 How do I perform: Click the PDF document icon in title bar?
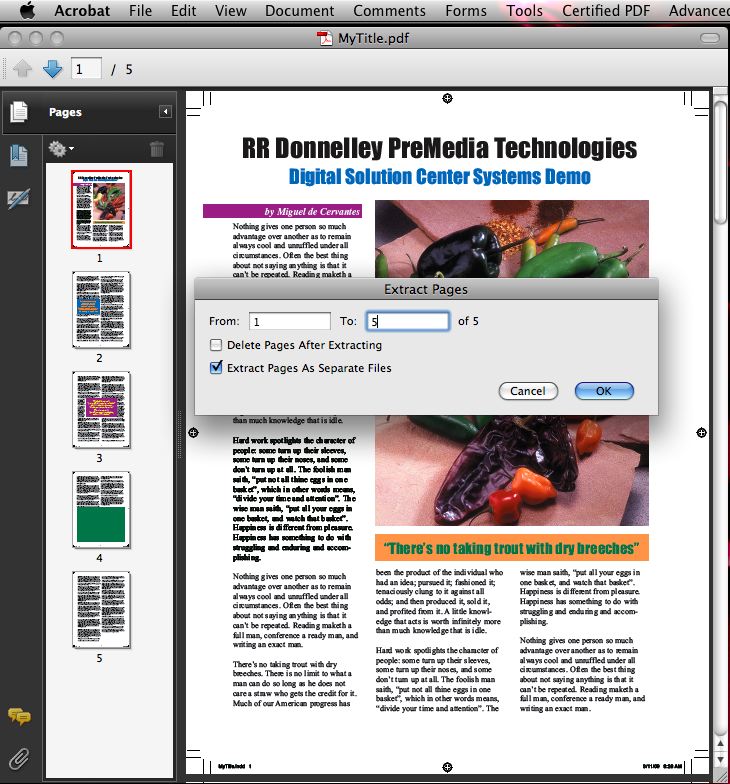pos(325,38)
